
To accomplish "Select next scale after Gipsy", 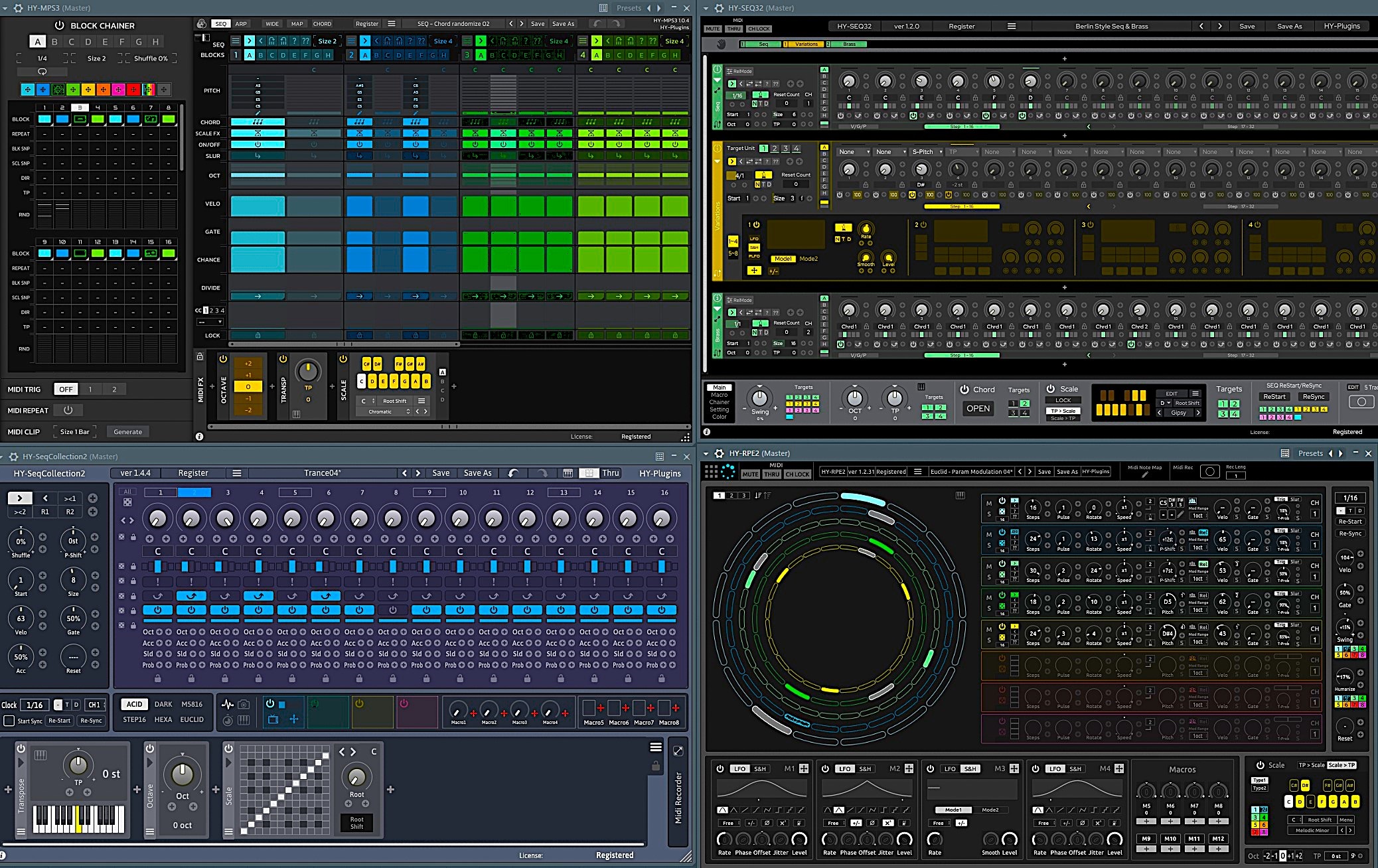I will [x=1198, y=413].
